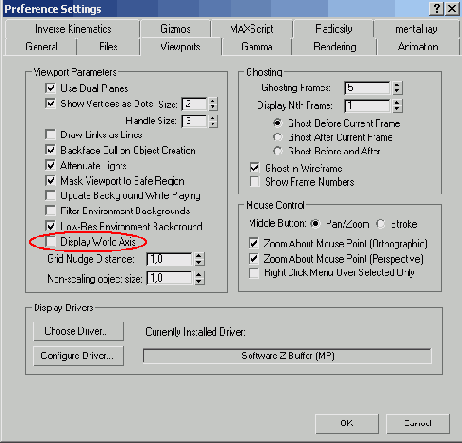Confirm settings with the OK button
This screenshot has height=443, width=462.
(347, 423)
